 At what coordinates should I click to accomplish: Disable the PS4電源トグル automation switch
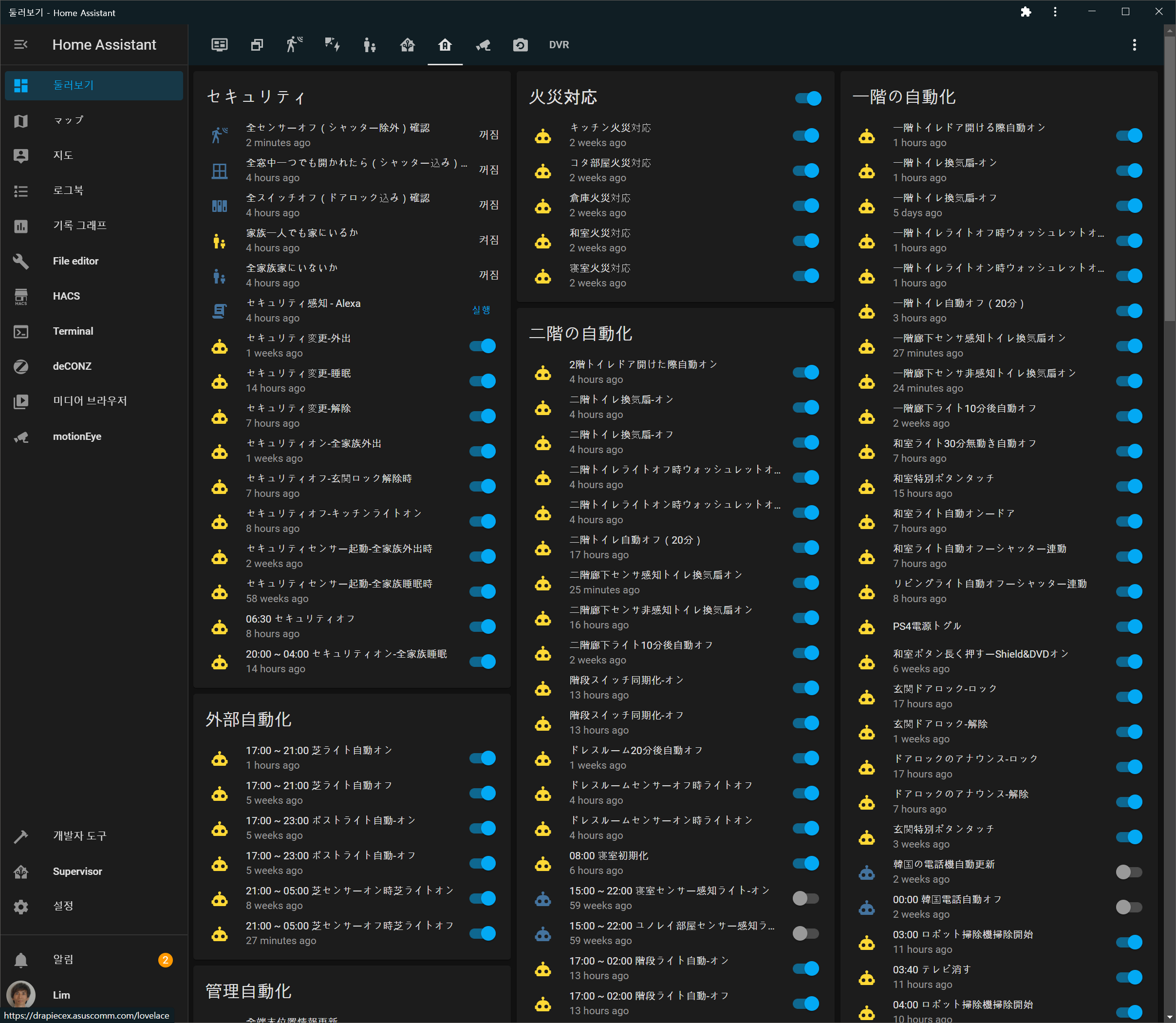[1128, 626]
